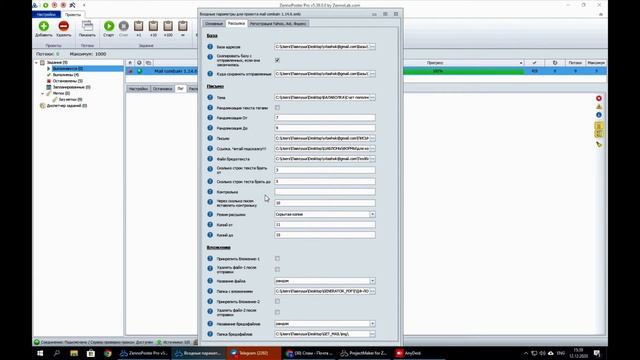The width and height of the screenshot is (640, 360).
Task: Click the green Старт play icon
Action: (x=109, y=26)
